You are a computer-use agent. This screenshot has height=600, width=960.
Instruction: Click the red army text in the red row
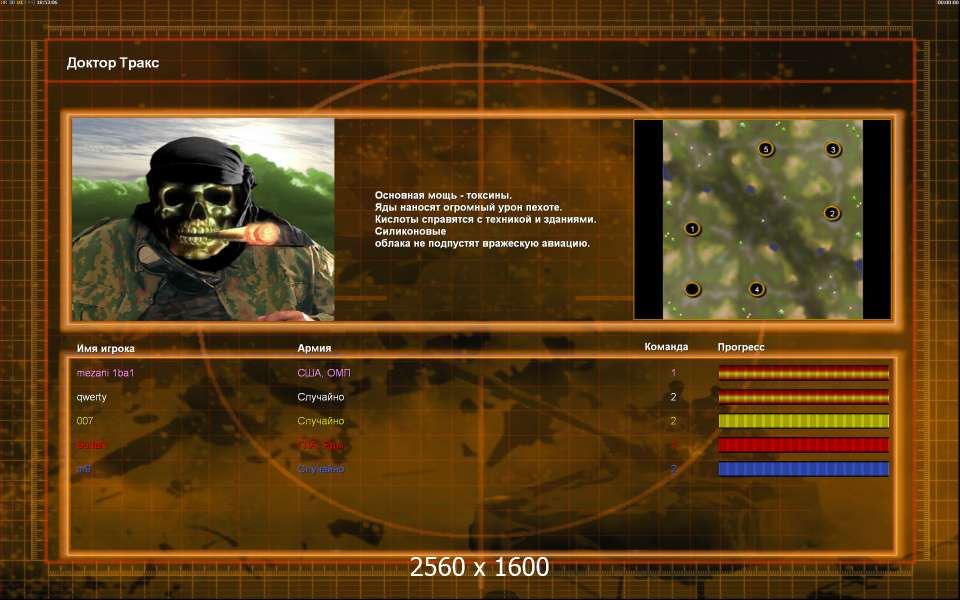point(320,445)
